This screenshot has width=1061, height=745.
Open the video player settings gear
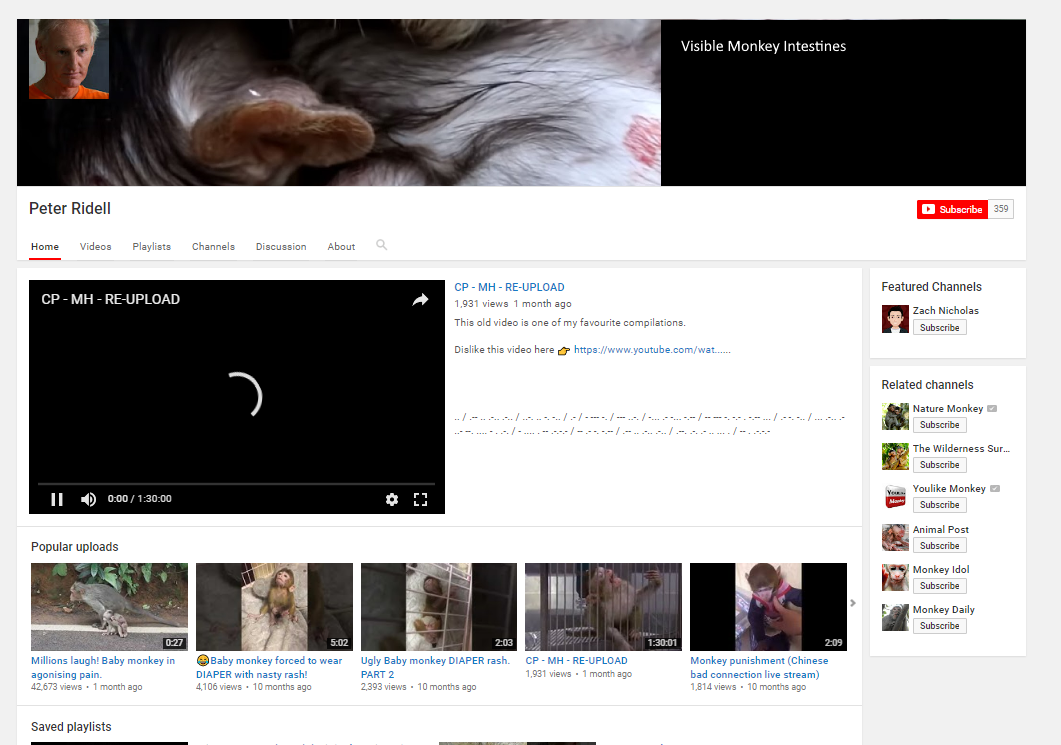pyautogui.click(x=392, y=499)
